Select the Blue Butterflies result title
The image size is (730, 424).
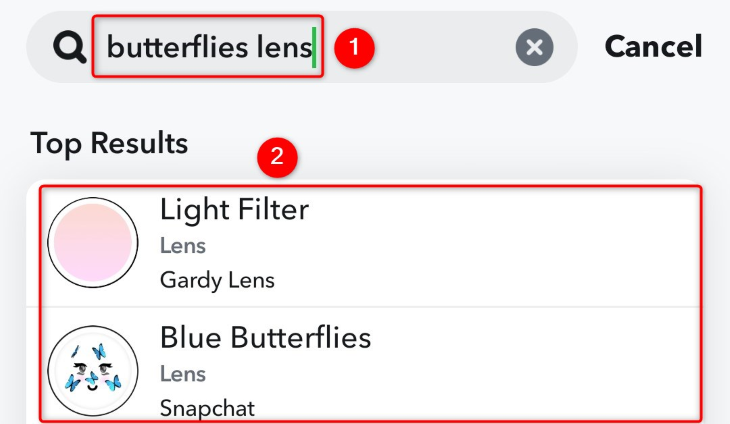(x=265, y=337)
